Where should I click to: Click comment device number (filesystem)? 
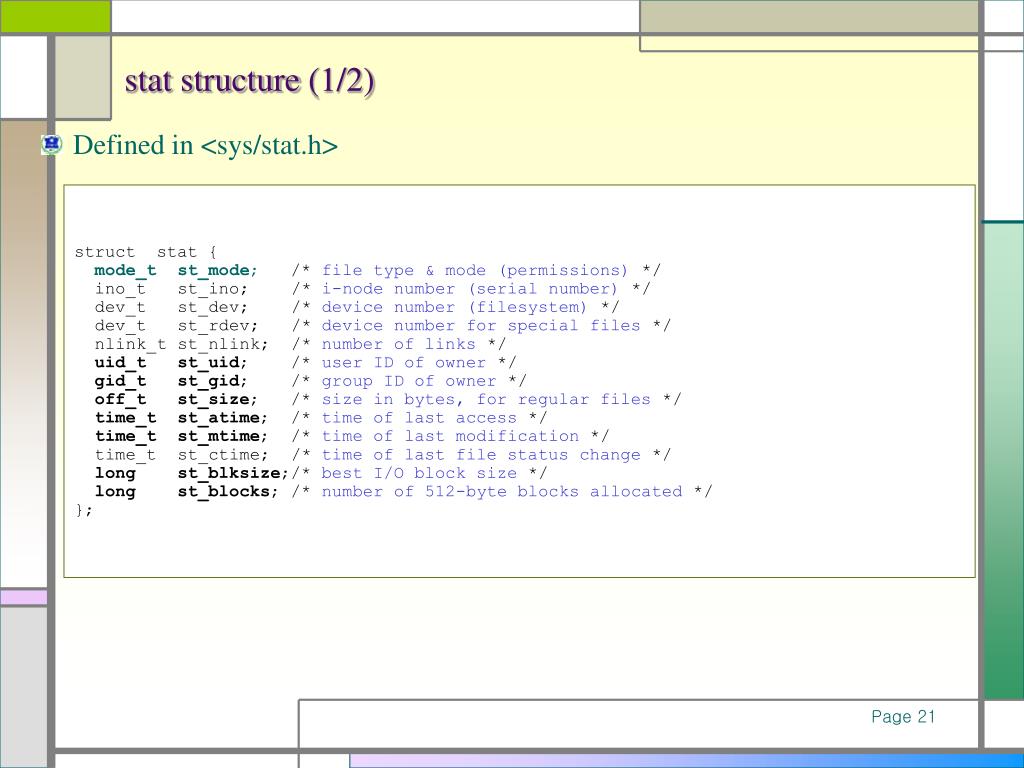coord(454,307)
